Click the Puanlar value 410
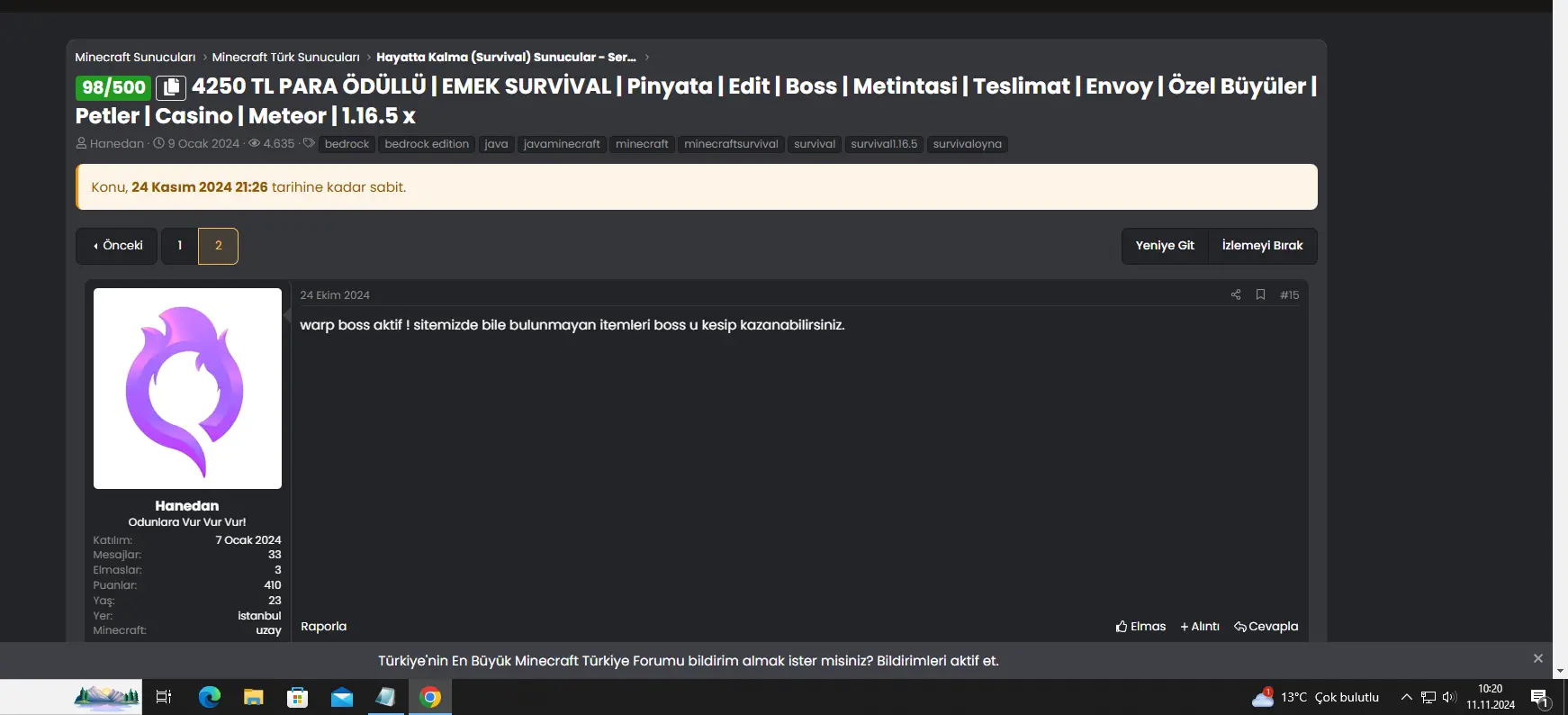Screen dimensions: 1568x715 point(273,585)
